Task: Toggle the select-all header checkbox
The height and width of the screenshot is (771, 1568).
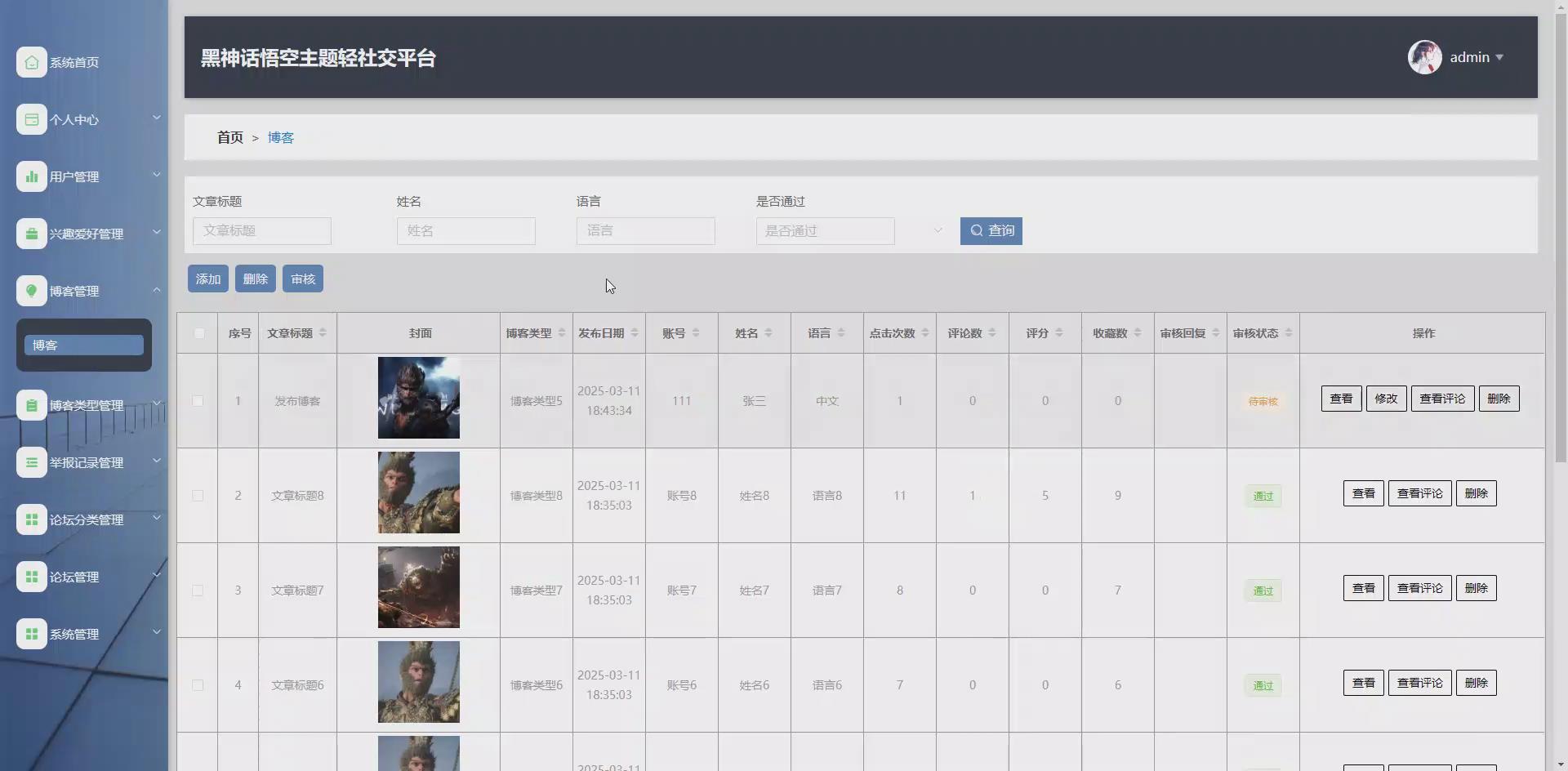Action: click(199, 333)
